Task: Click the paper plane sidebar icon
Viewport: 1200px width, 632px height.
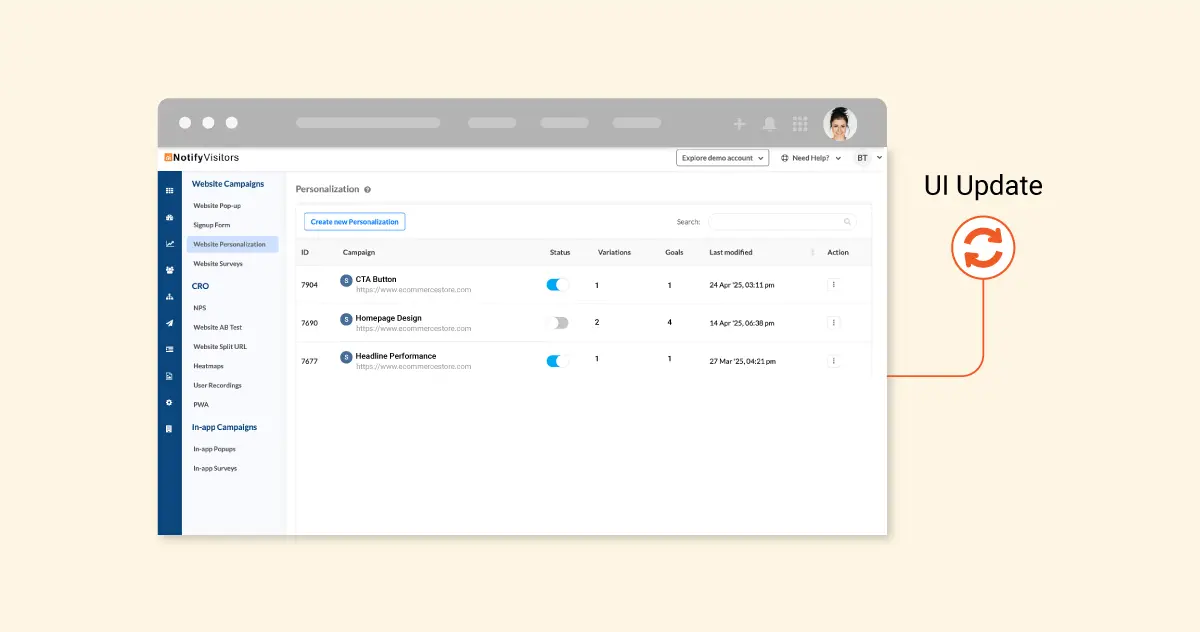Action: click(x=169, y=323)
